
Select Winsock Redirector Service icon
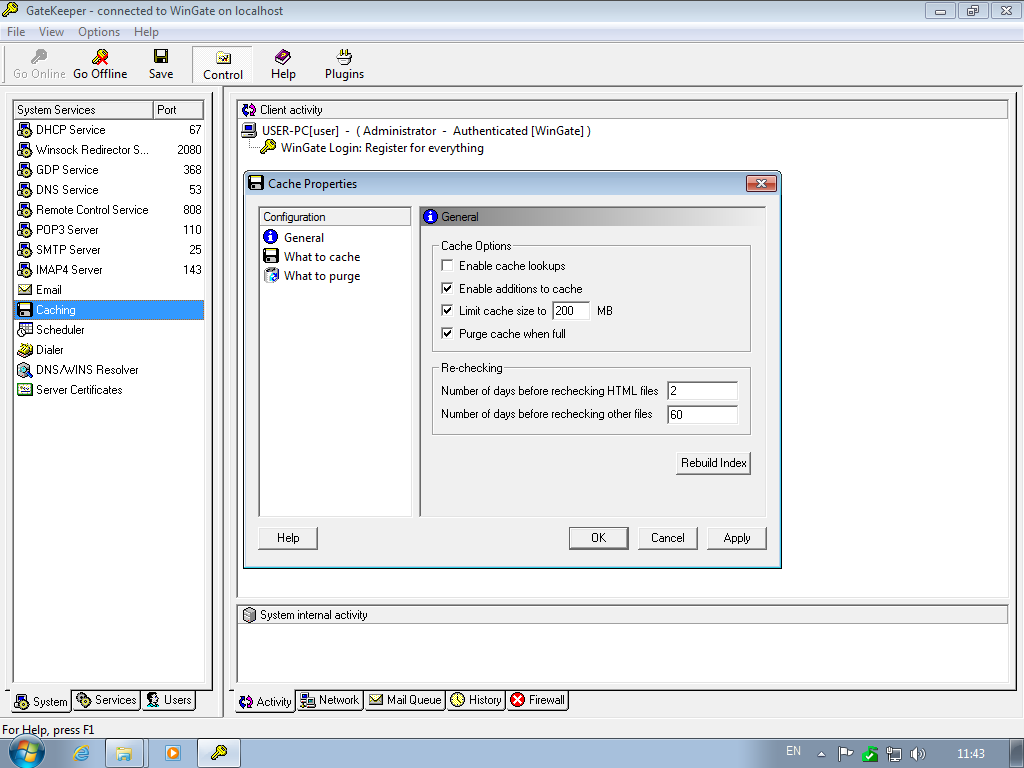[25, 150]
